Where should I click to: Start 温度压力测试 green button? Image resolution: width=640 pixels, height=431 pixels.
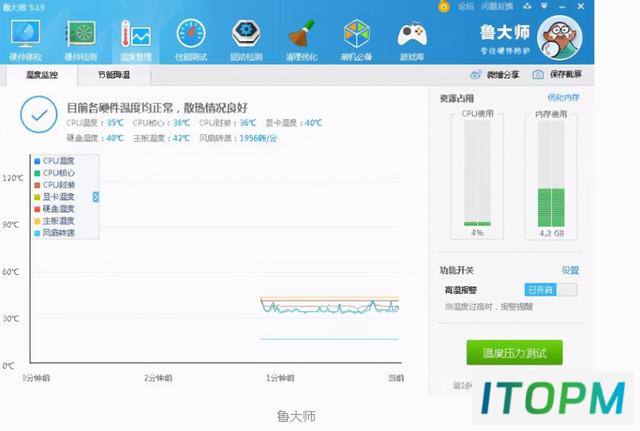(514, 352)
